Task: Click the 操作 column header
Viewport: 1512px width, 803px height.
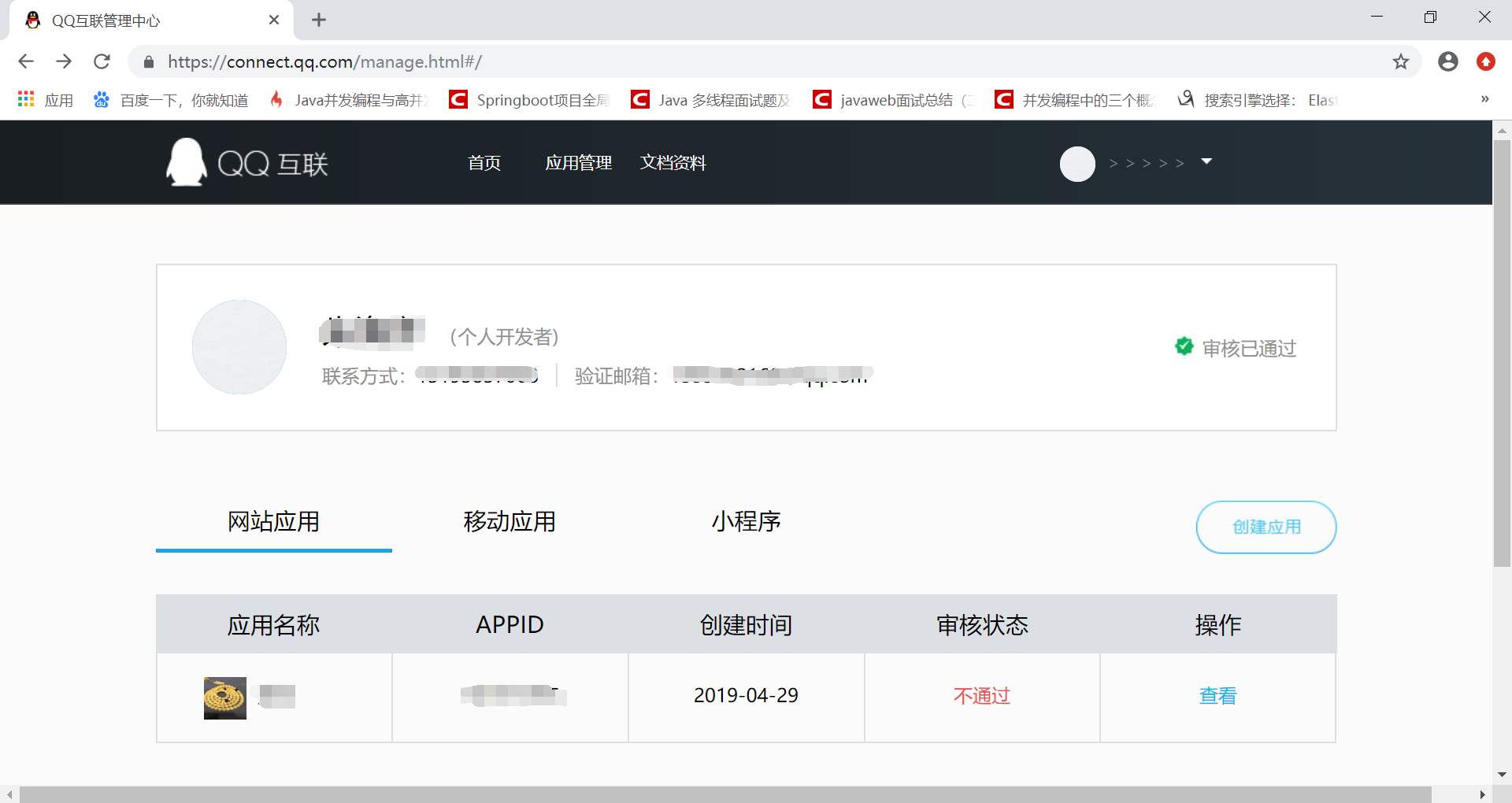Action: pos(1218,625)
